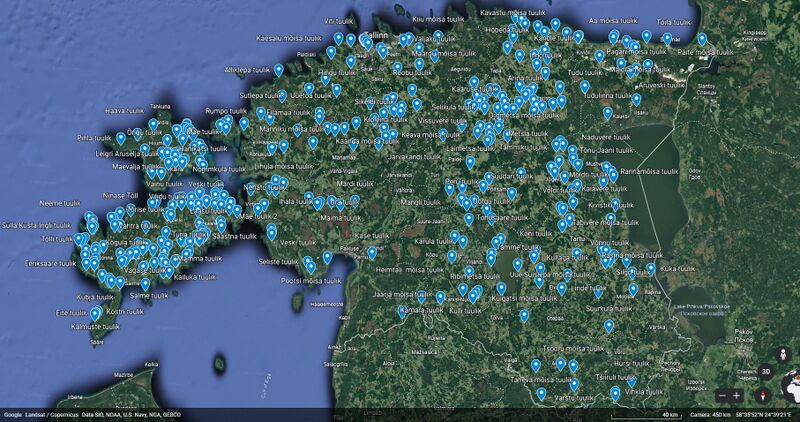Viewport: 800px width, 422px height.
Task: Open the Alliklepa tuulik placemark pin
Action: 278,71
